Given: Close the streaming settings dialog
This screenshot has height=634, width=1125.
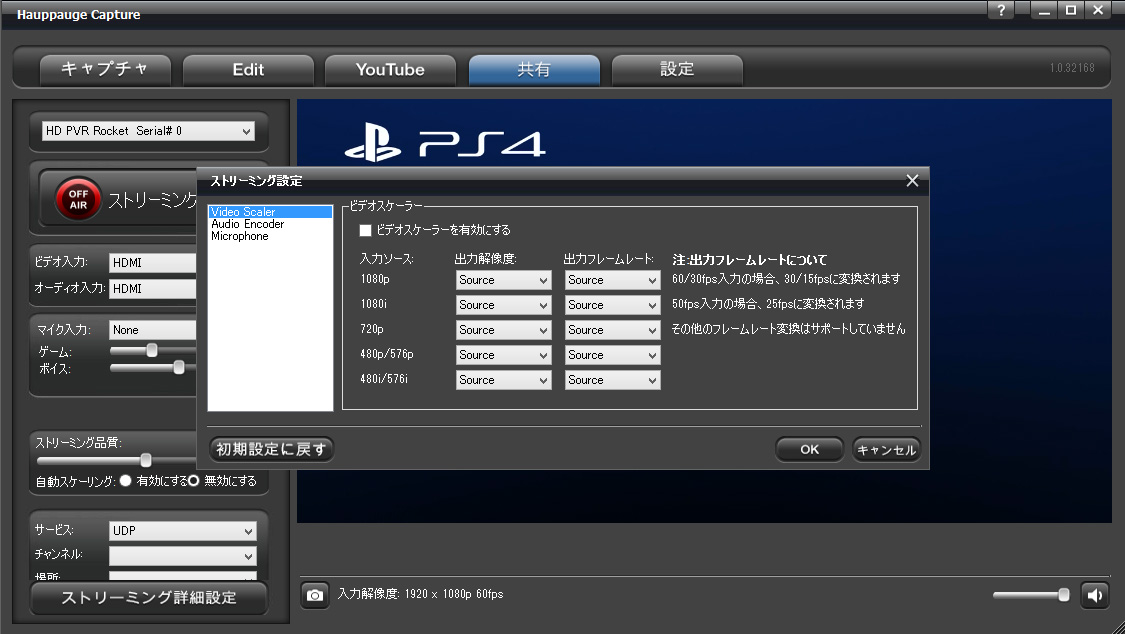Looking at the screenshot, I should [x=912, y=181].
